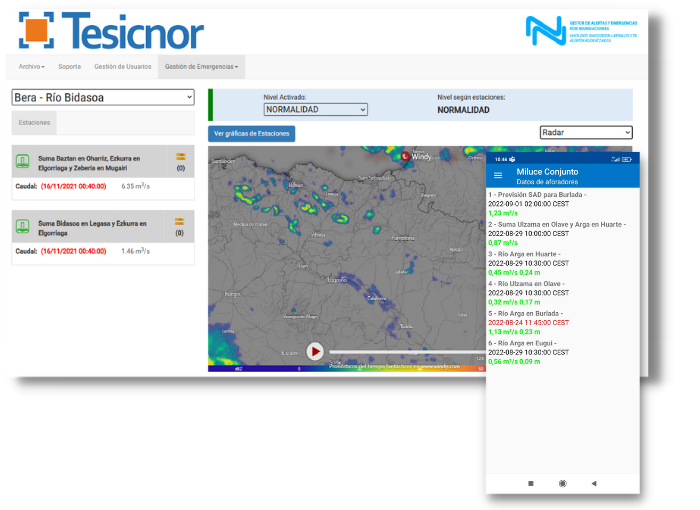Click the phone battery status icon

627,159
